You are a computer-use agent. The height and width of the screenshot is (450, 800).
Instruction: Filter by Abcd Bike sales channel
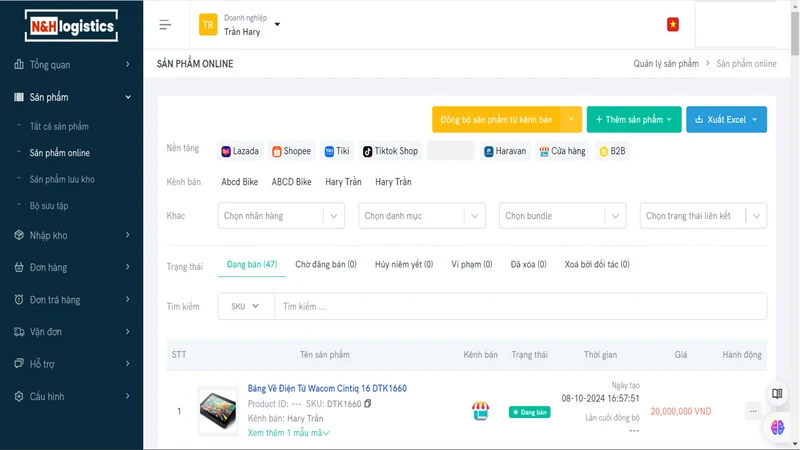tap(239, 182)
